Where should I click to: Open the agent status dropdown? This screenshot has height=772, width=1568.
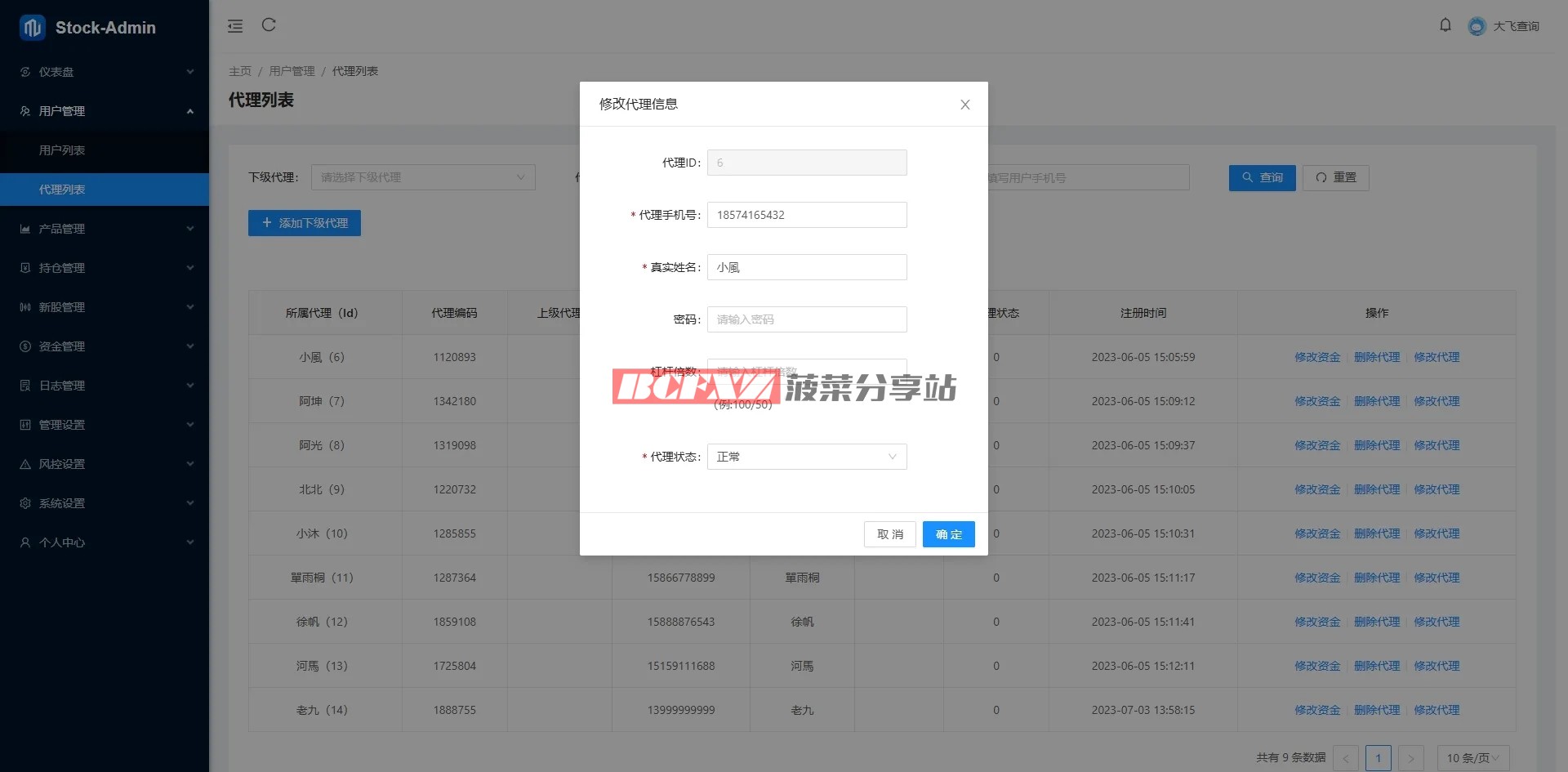(806, 457)
